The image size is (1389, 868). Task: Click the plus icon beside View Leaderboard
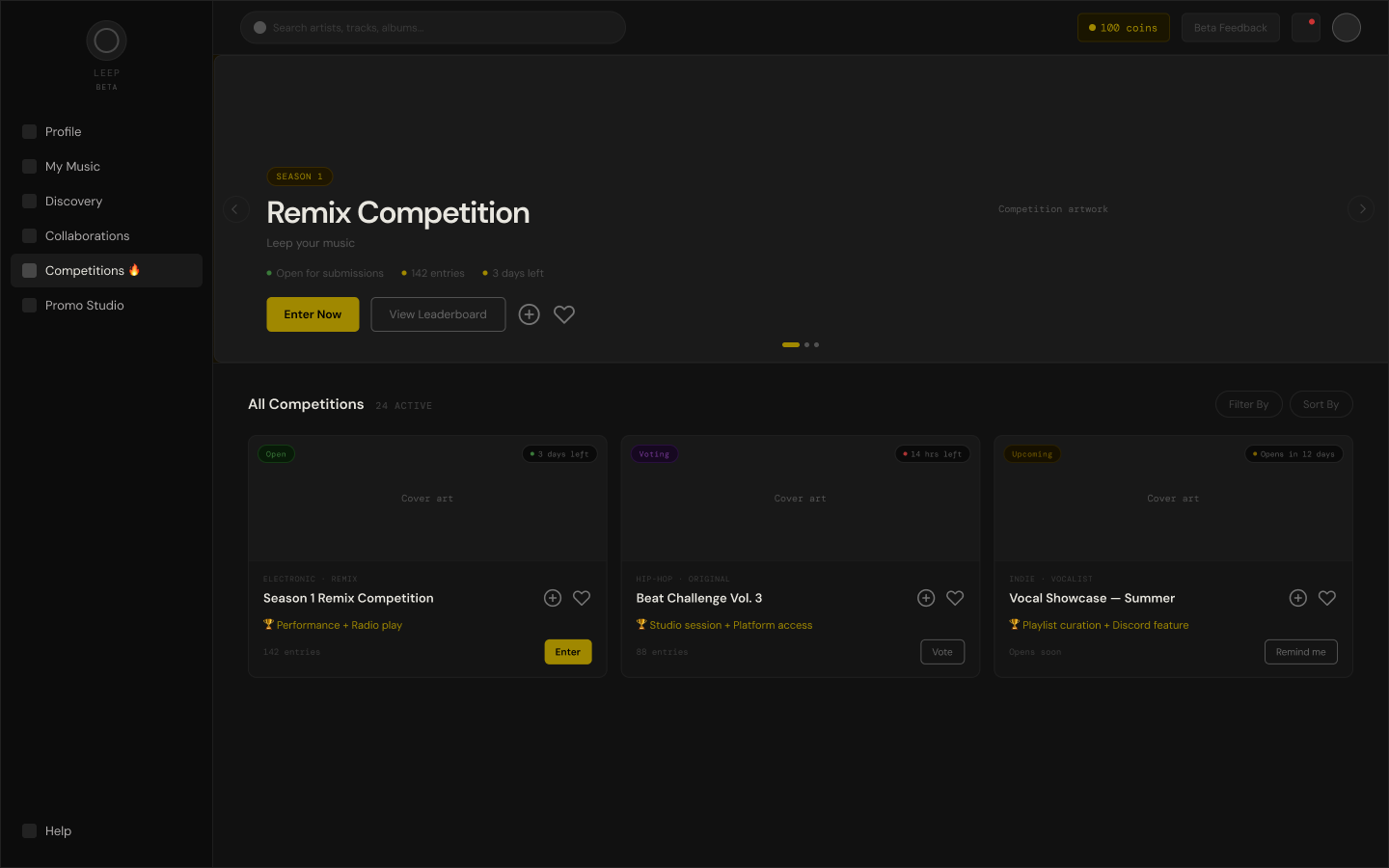tap(529, 314)
